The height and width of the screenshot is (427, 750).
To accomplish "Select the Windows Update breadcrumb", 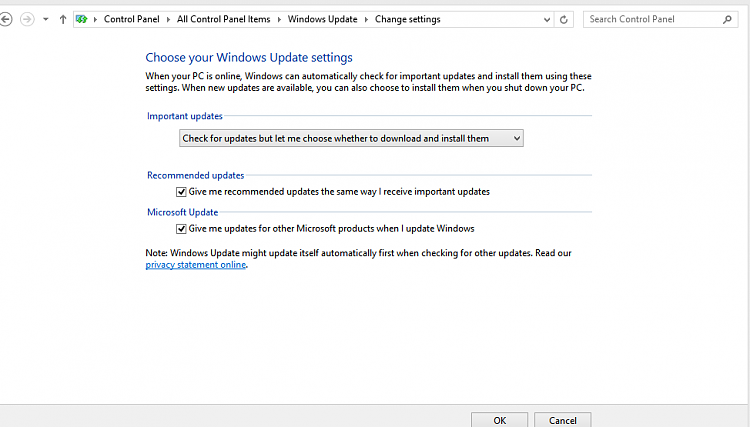I will pyautogui.click(x=322, y=19).
